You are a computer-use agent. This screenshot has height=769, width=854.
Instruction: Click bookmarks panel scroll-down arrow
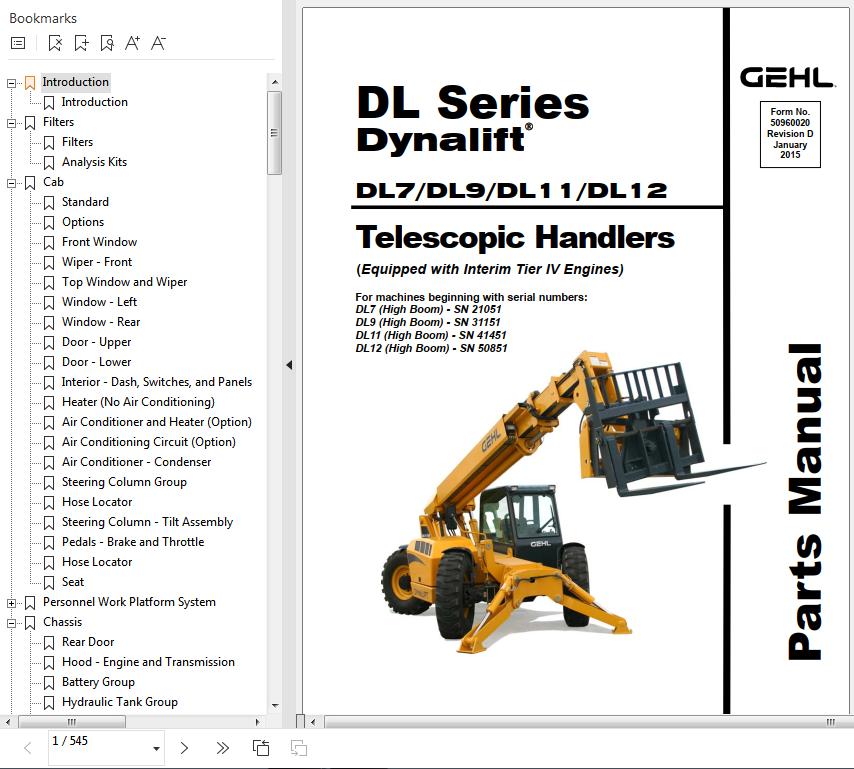coord(274,706)
